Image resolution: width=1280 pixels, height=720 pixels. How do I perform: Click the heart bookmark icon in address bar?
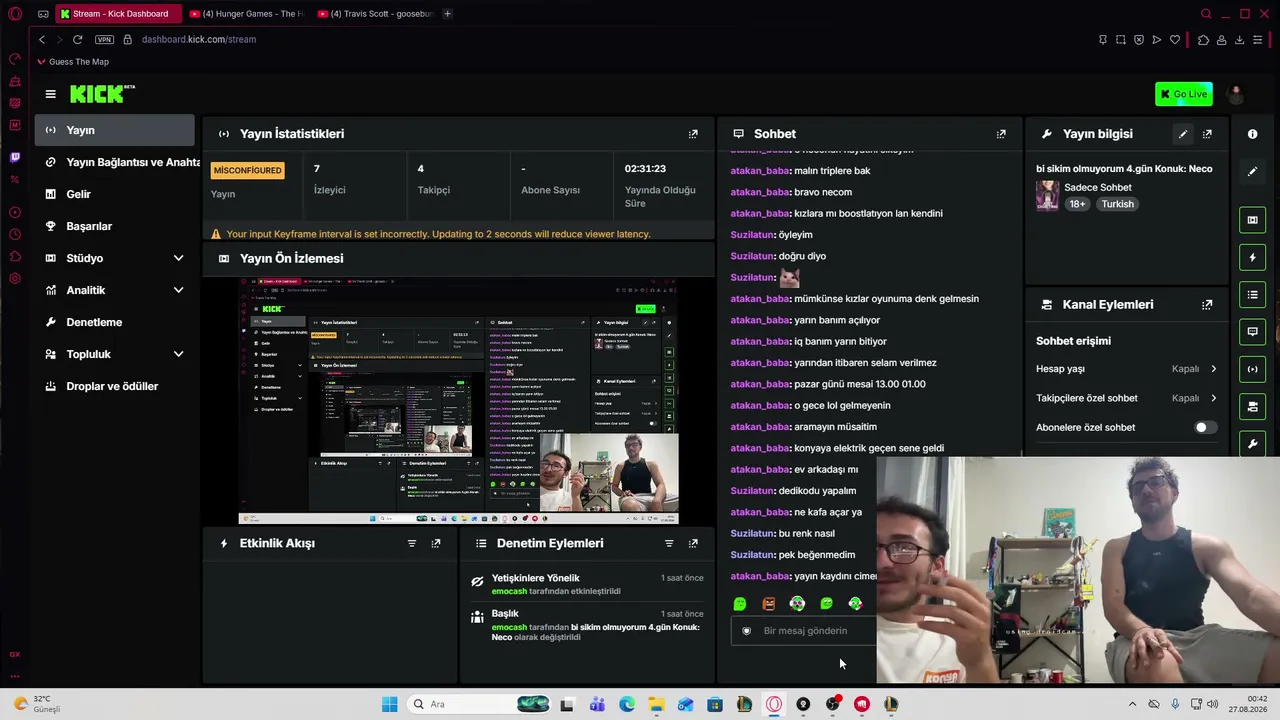click(x=1175, y=40)
